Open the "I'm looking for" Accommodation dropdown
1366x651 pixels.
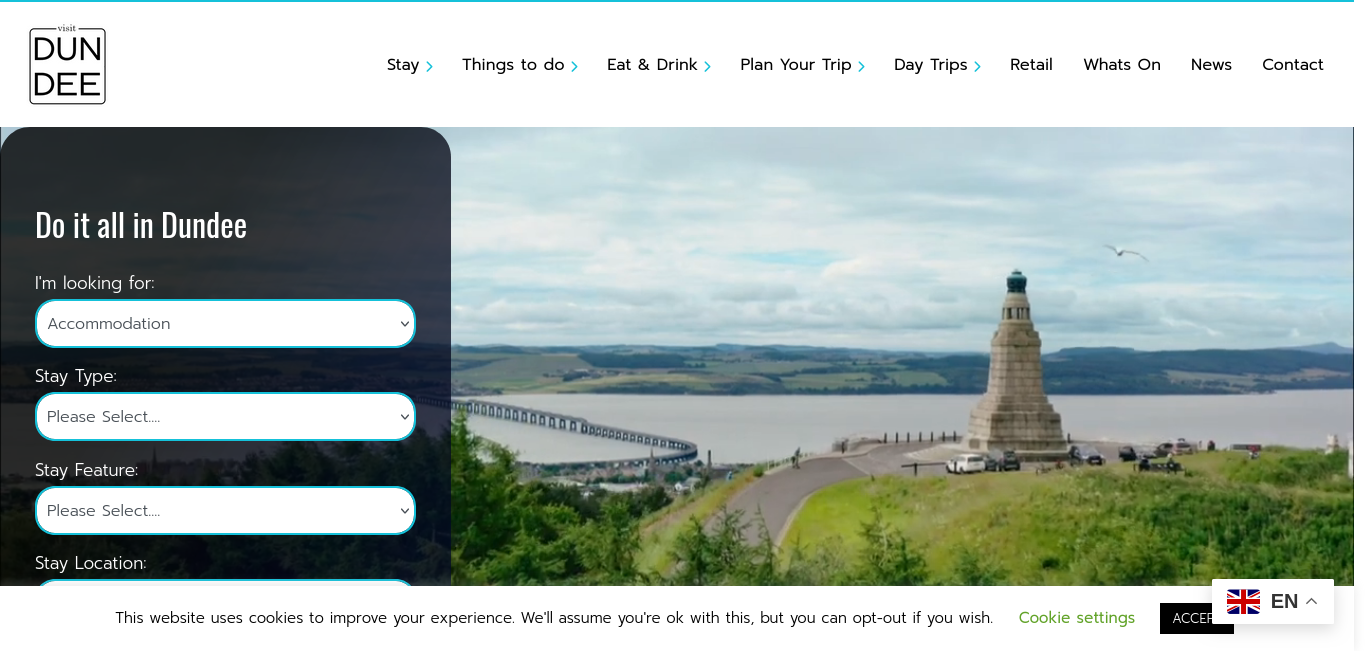click(225, 324)
